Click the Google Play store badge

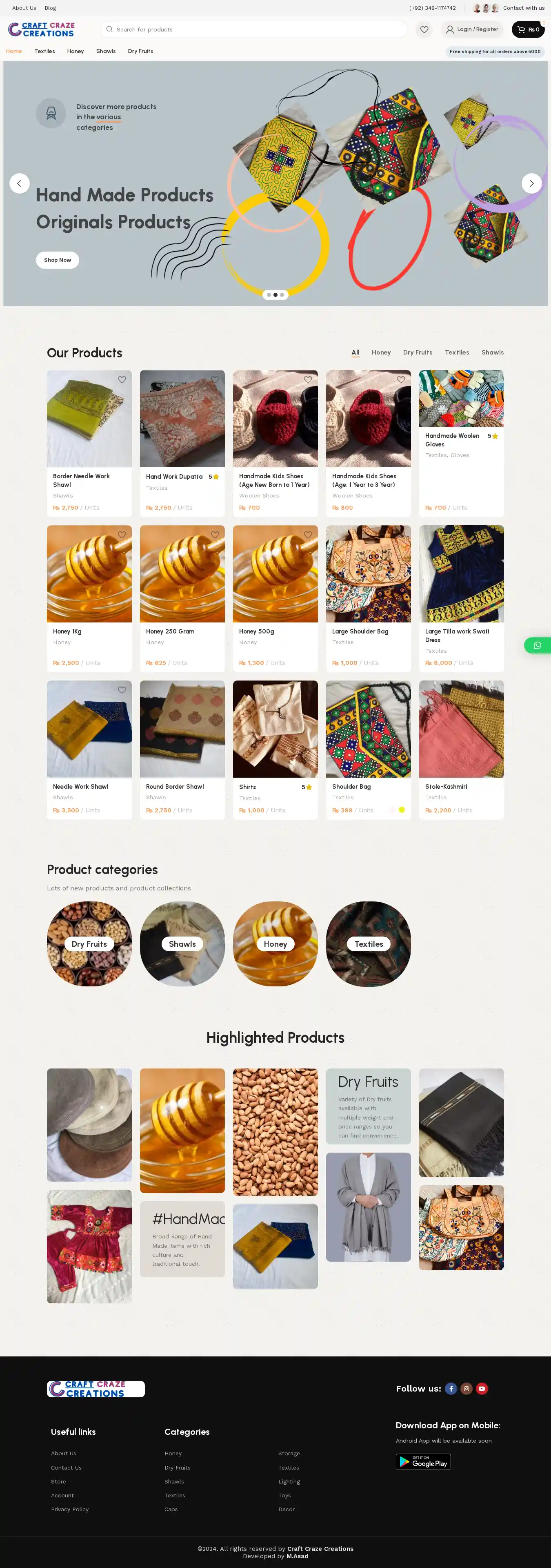point(423,1462)
